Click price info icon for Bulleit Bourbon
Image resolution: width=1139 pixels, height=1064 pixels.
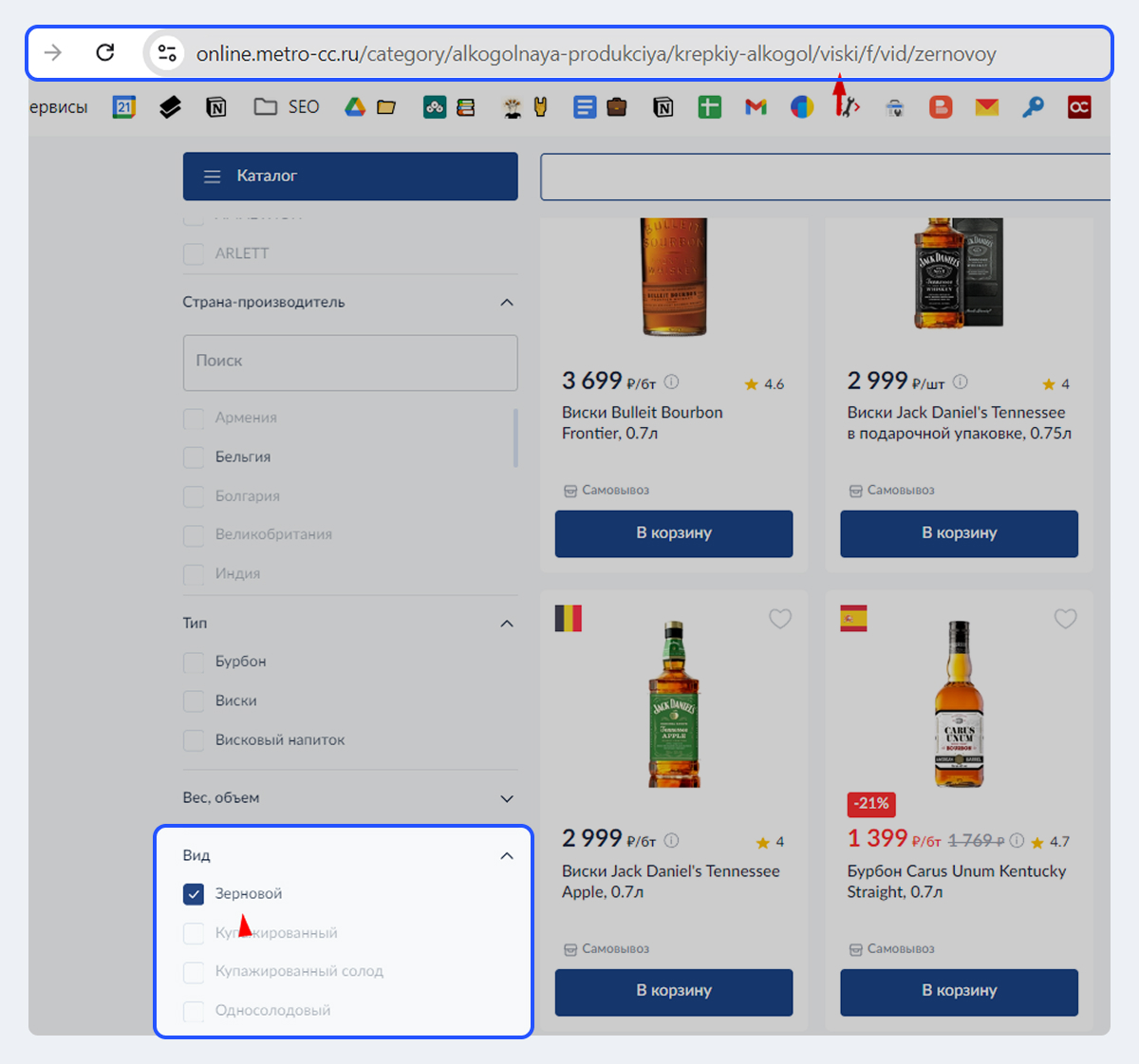671,382
